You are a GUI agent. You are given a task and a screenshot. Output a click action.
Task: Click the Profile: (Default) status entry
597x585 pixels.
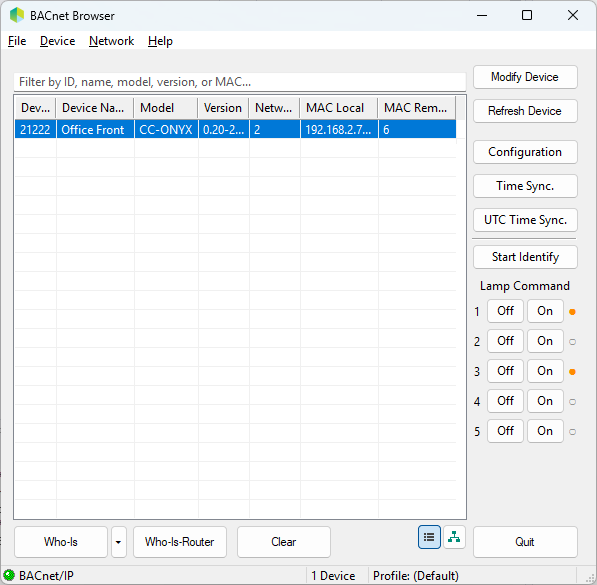pos(416,575)
